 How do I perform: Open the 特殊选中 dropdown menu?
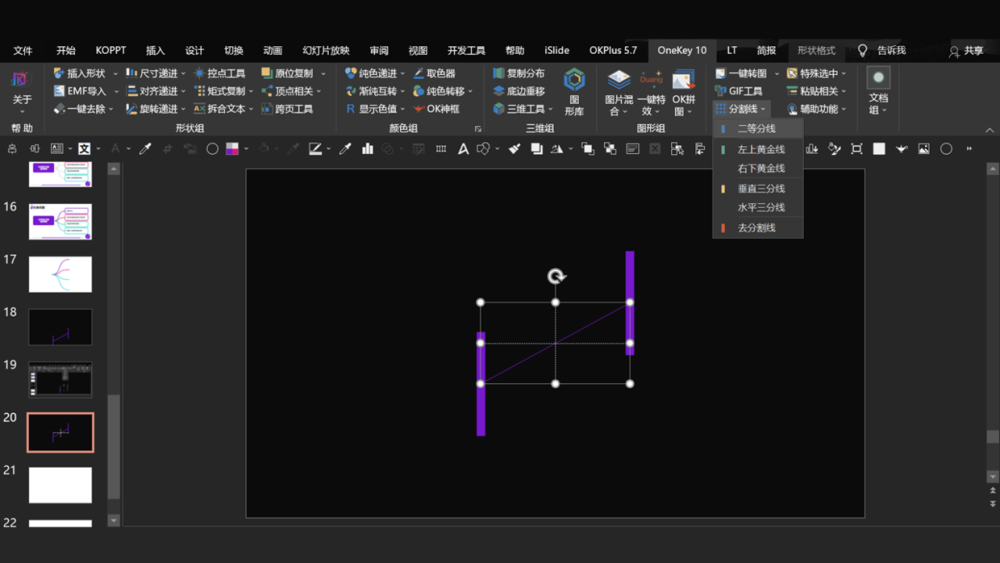[844, 74]
